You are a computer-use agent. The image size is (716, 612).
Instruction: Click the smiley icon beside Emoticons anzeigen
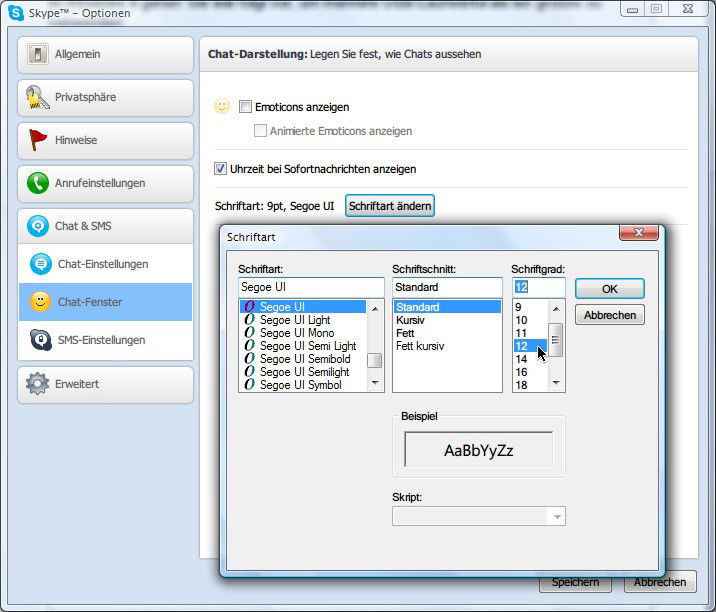click(x=222, y=106)
